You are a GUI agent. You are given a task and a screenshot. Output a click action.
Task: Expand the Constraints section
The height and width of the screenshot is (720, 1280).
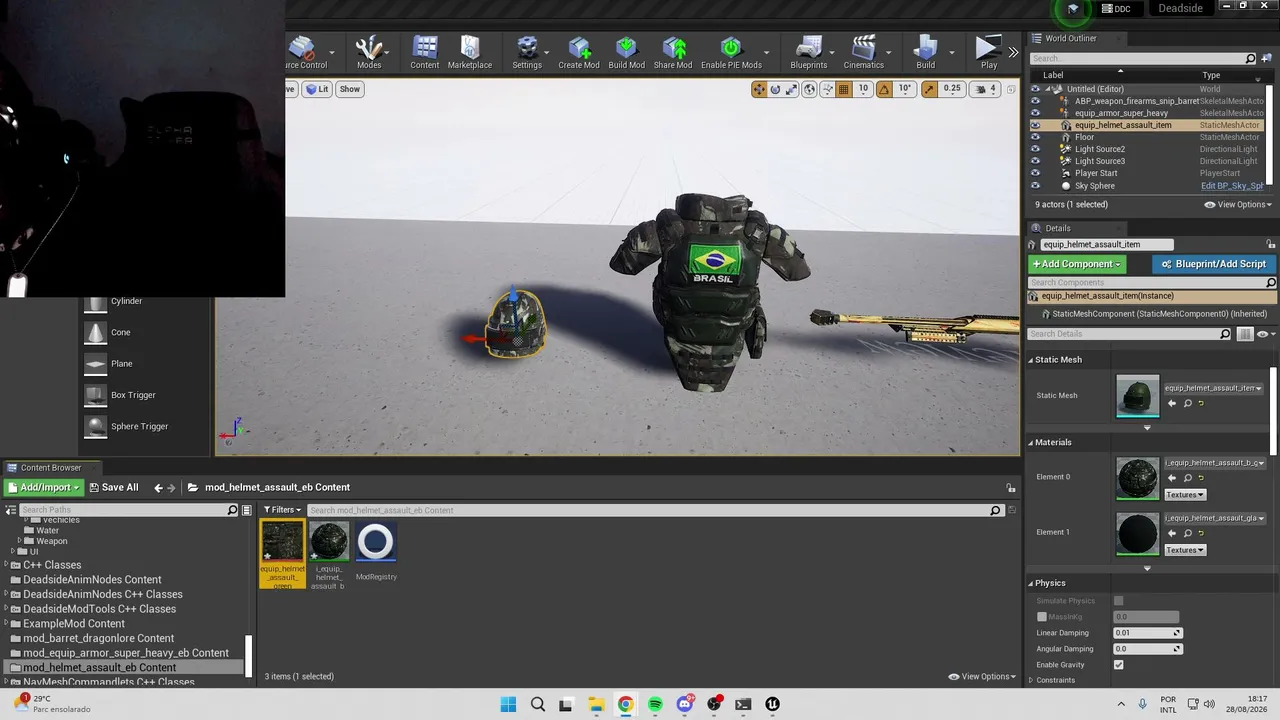click(x=1032, y=681)
